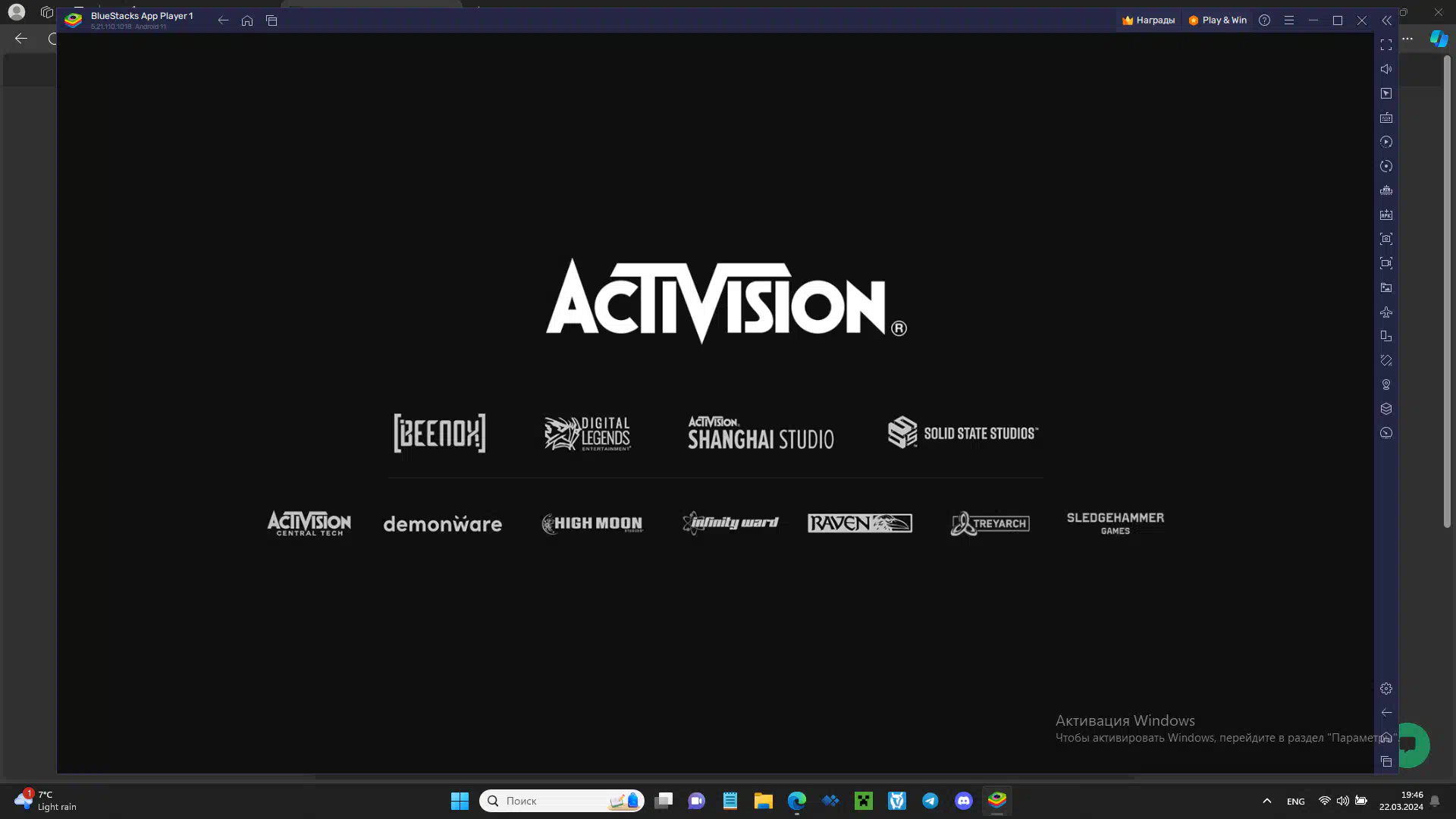This screenshot has width=1456, height=819.
Task: Open the clock showing 19:46
Action: [x=1401, y=801]
